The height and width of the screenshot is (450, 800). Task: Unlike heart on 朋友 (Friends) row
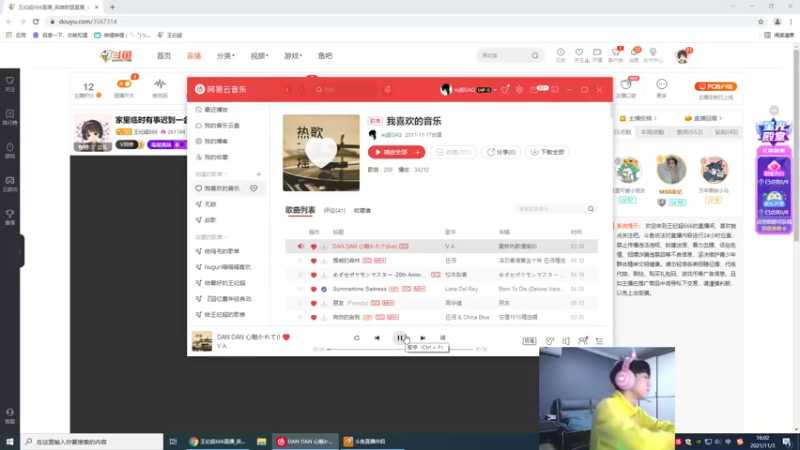(x=313, y=304)
